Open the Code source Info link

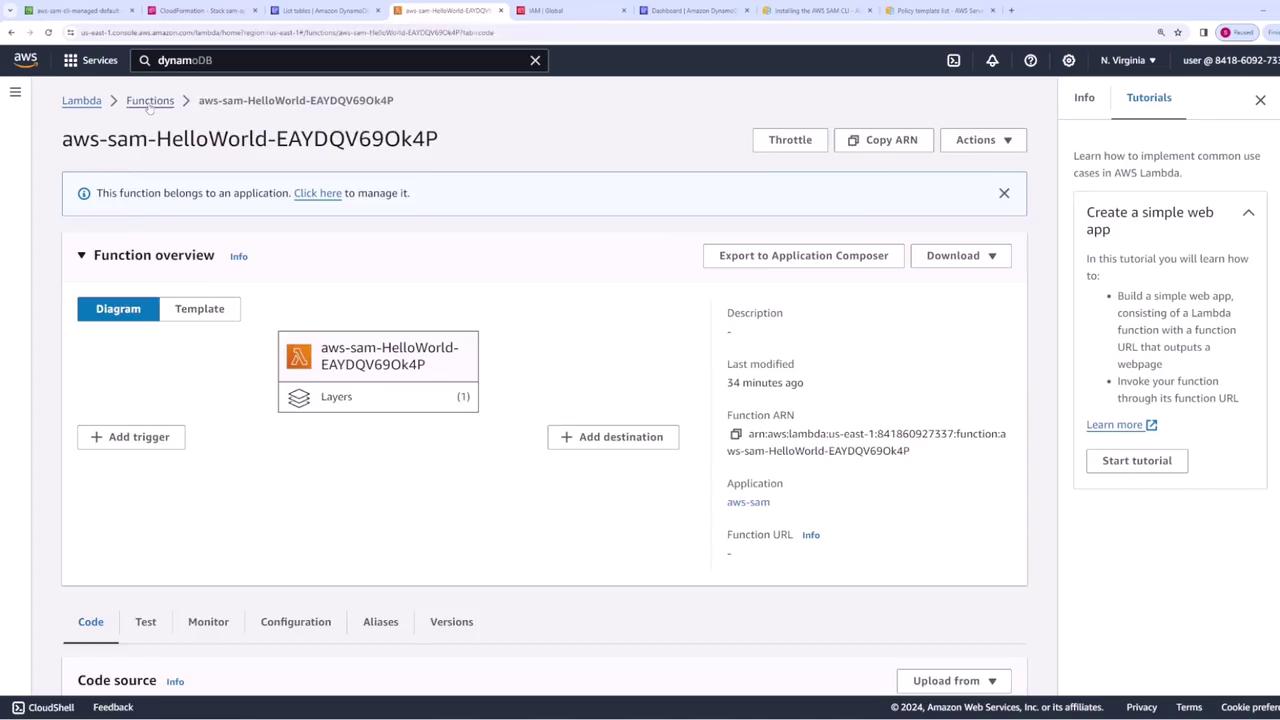[175, 682]
